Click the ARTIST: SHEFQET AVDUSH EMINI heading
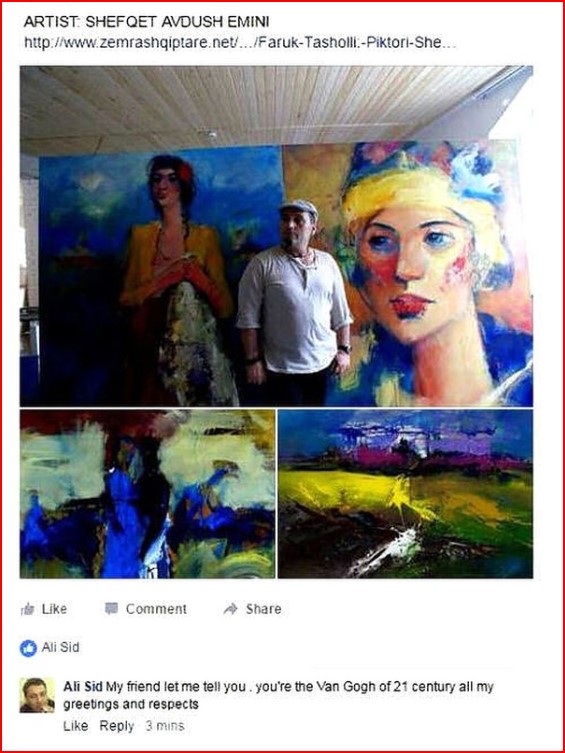 click(x=146, y=22)
